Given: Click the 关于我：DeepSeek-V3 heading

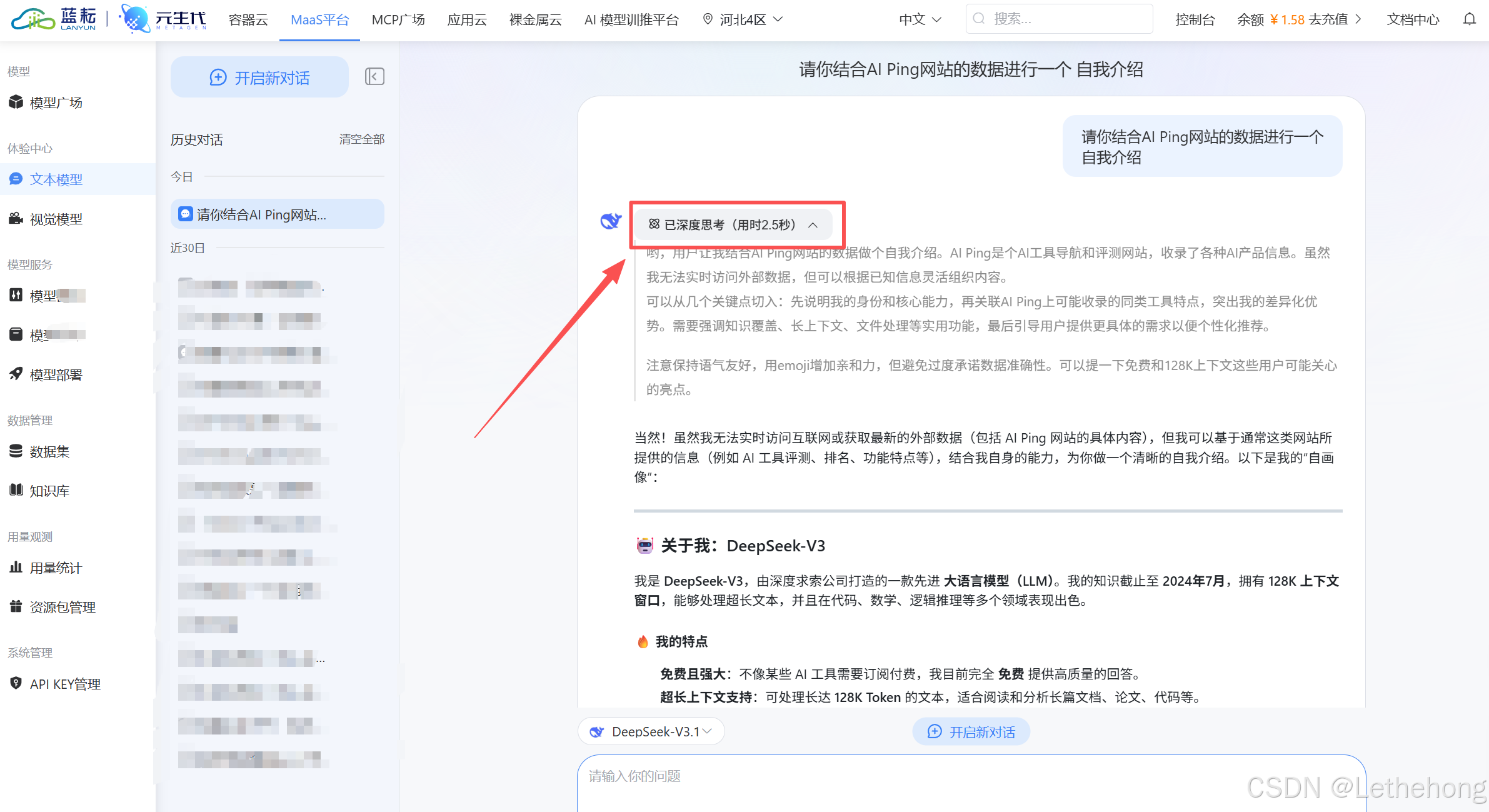Looking at the screenshot, I should 743,546.
